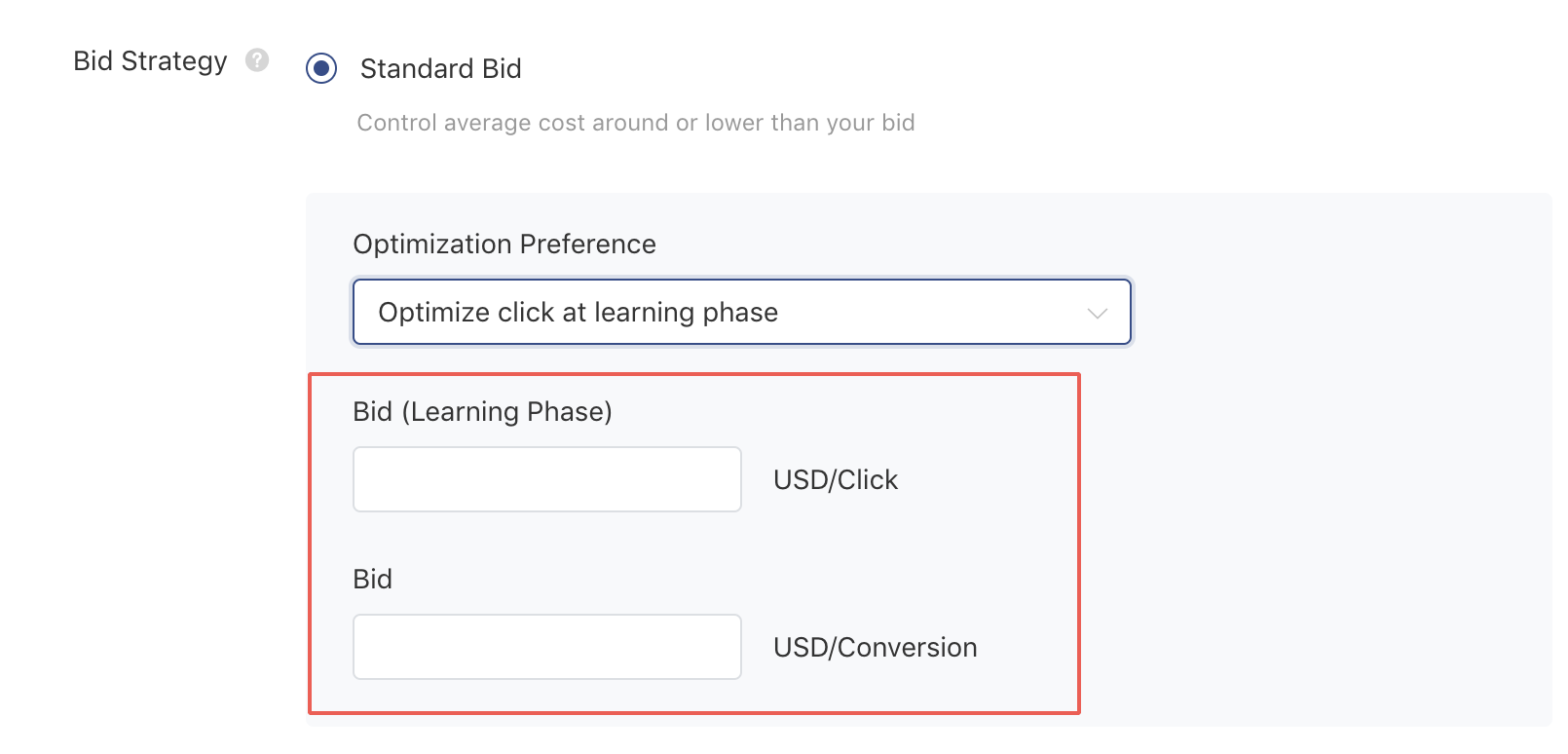Click the highlighted red-bordered bid section
Viewport: 1568px width, 754px height.
[693, 541]
